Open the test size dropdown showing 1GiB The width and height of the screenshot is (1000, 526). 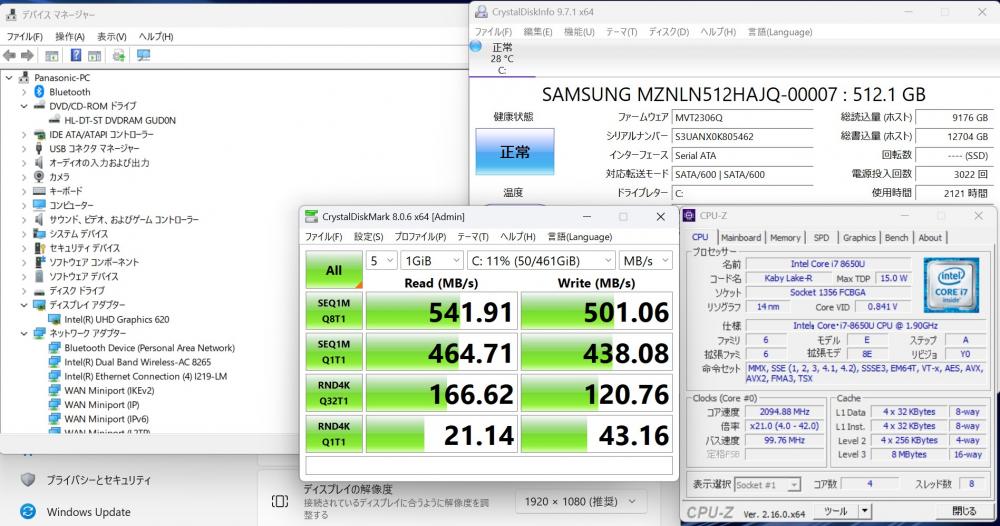[432, 261]
